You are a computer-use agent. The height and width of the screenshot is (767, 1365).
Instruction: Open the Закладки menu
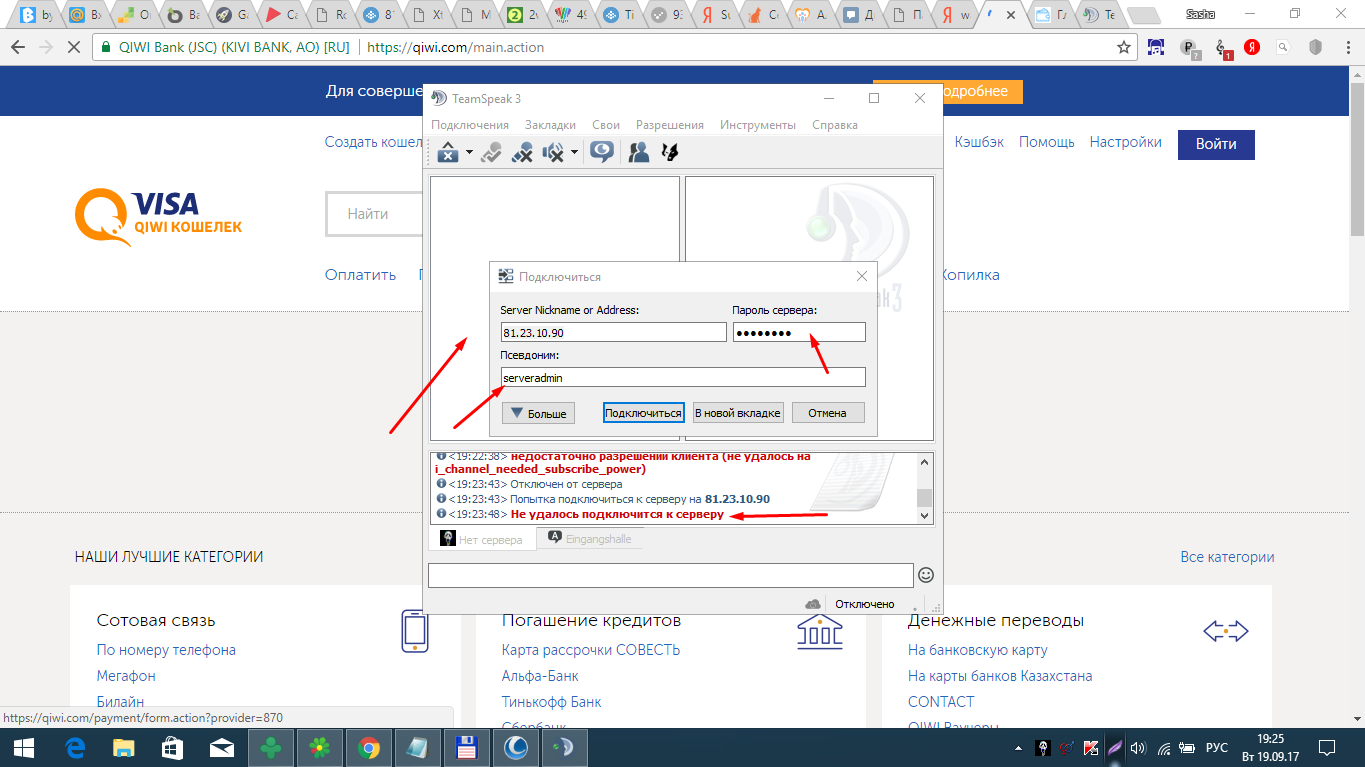(x=550, y=125)
